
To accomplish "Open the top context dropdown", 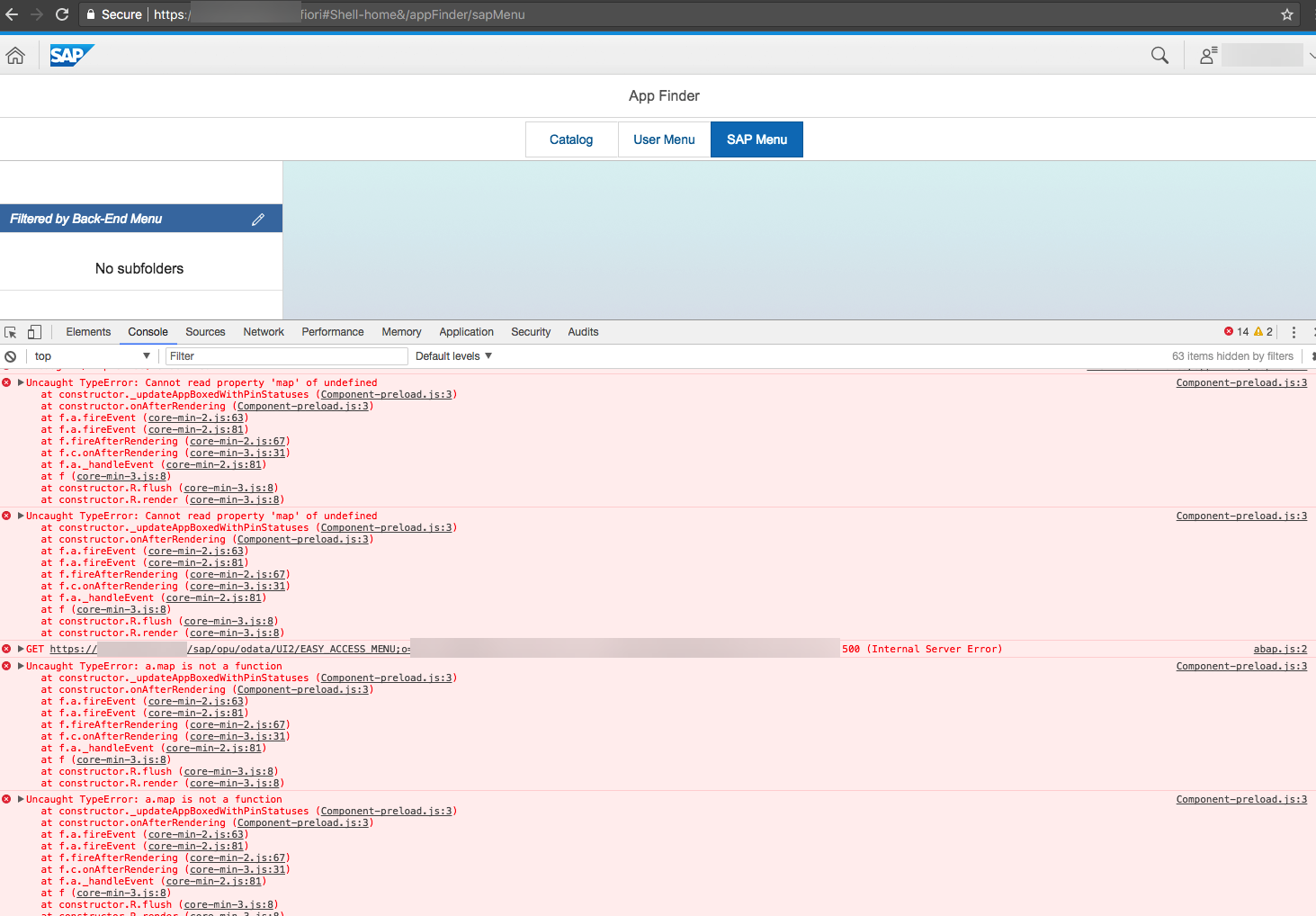I will [92, 356].
